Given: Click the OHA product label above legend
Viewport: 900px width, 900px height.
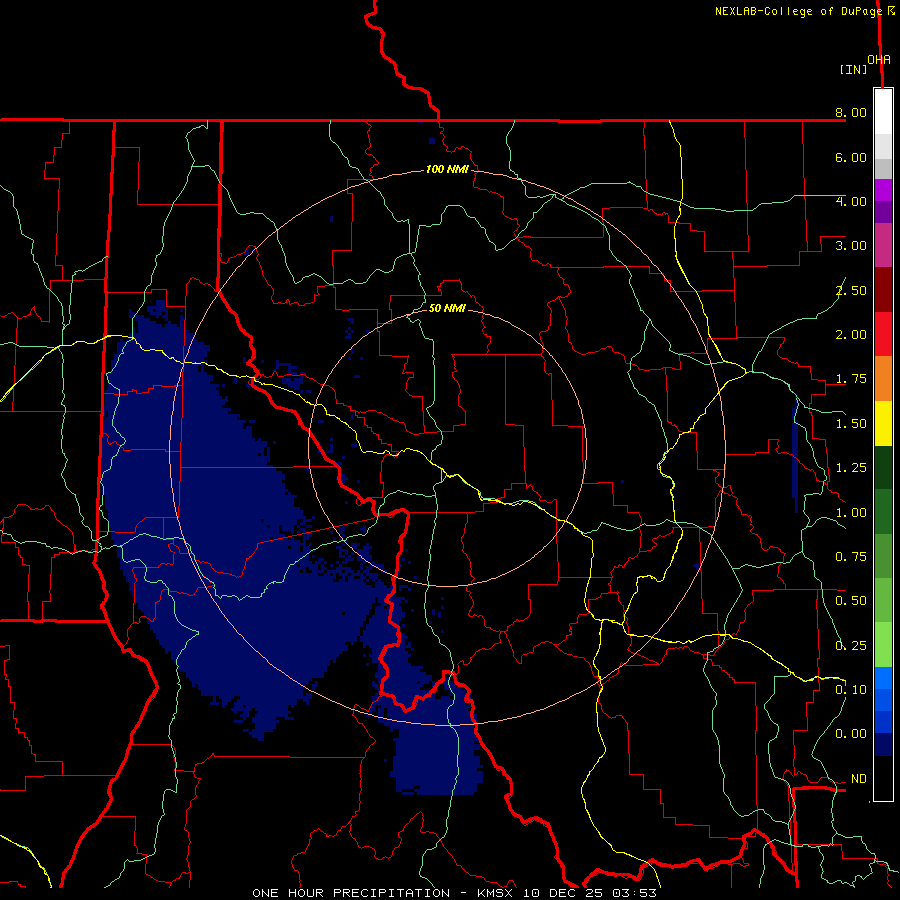Looking at the screenshot, I should (x=879, y=60).
